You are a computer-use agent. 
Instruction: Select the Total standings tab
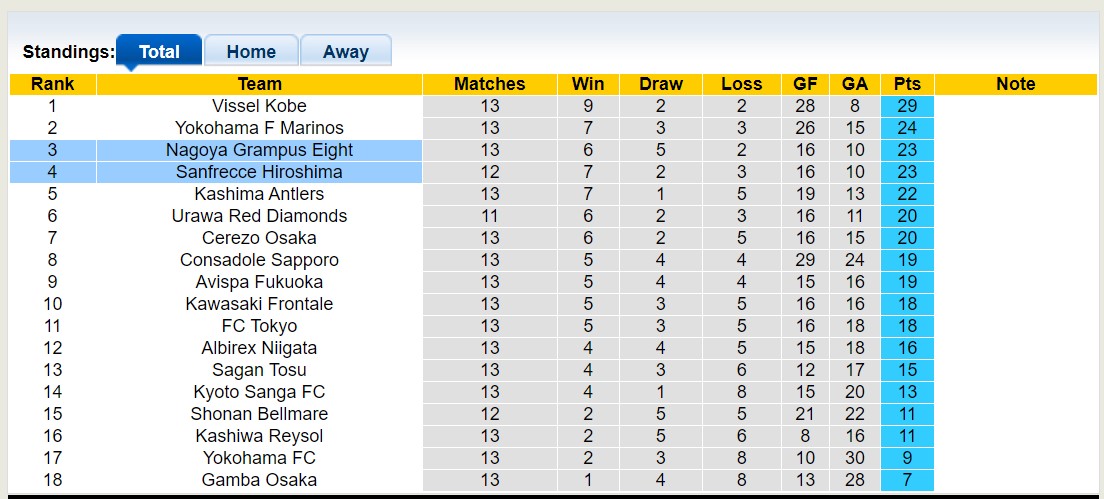coord(159,52)
